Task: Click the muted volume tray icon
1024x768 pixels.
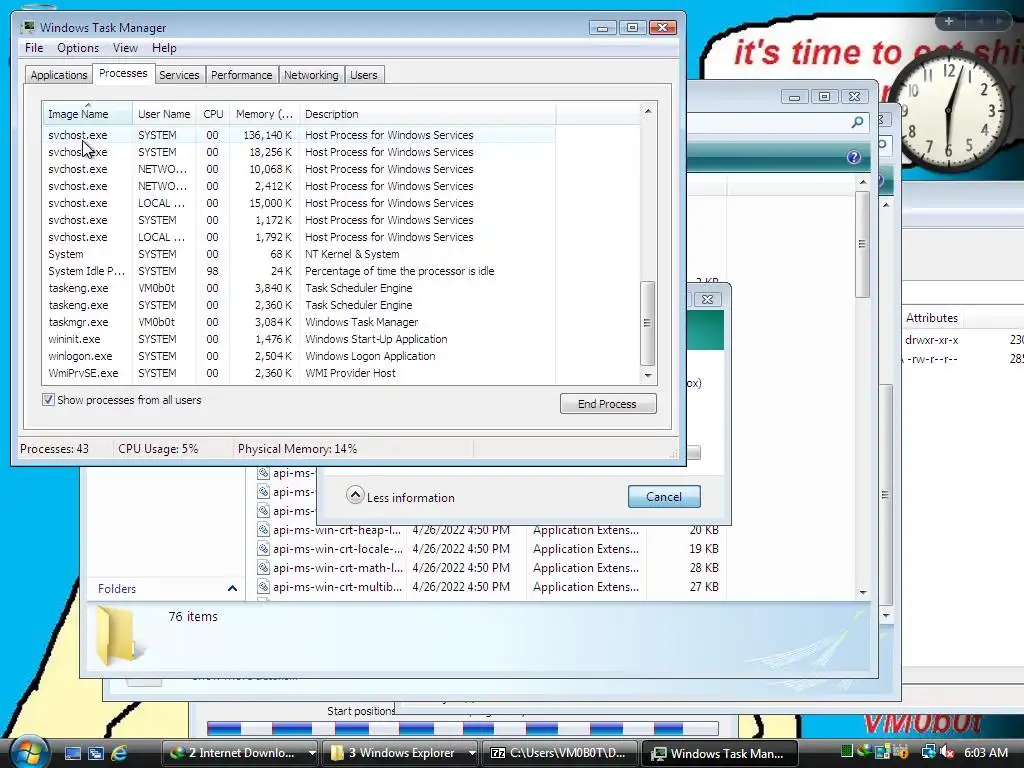Action: pyautogui.click(x=946, y=752)
